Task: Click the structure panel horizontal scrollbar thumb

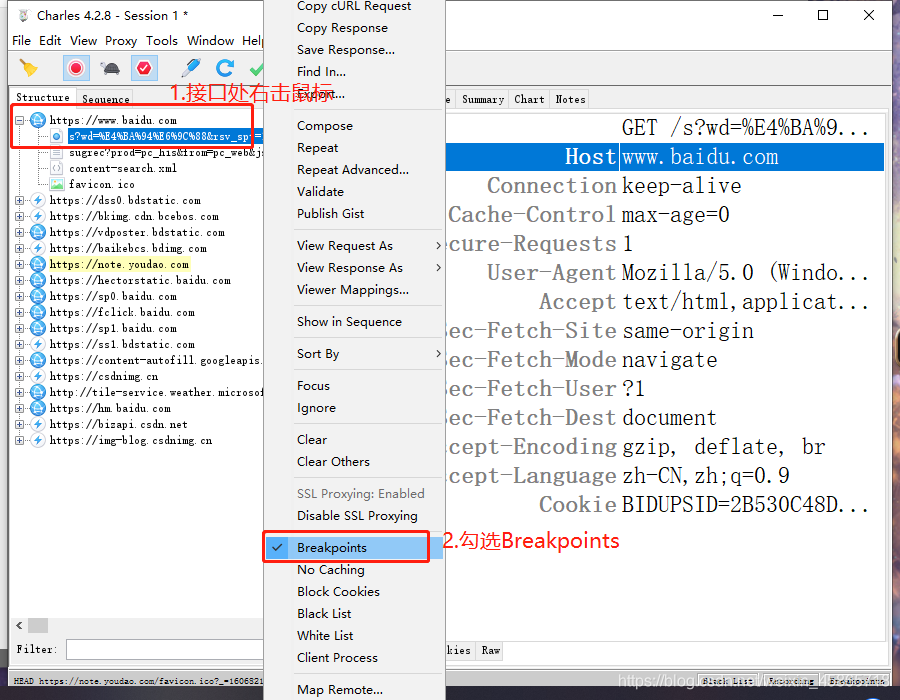Action: [38, 625]
